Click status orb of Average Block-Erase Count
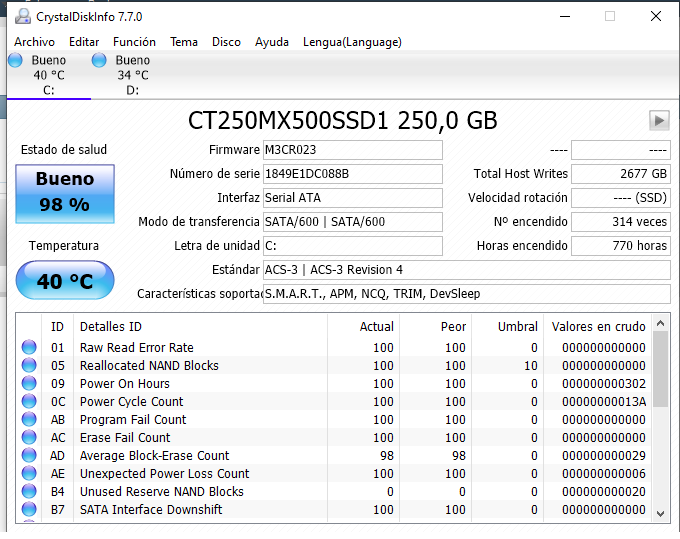Image resolution: width=680 pixels, height=539 pixels. tap(29, 455)
